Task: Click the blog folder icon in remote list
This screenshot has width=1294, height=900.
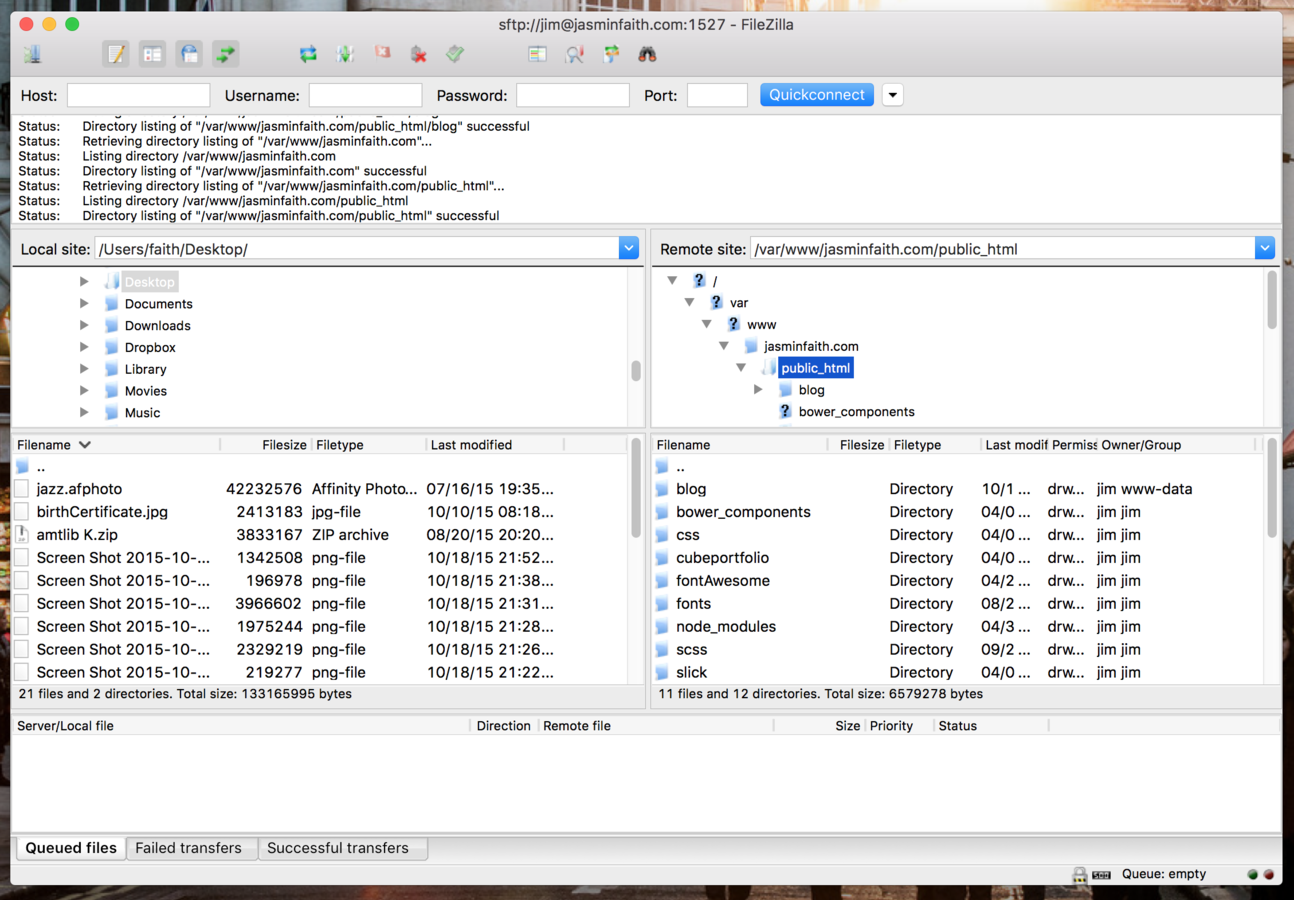Action: click(x=662, y=489)
